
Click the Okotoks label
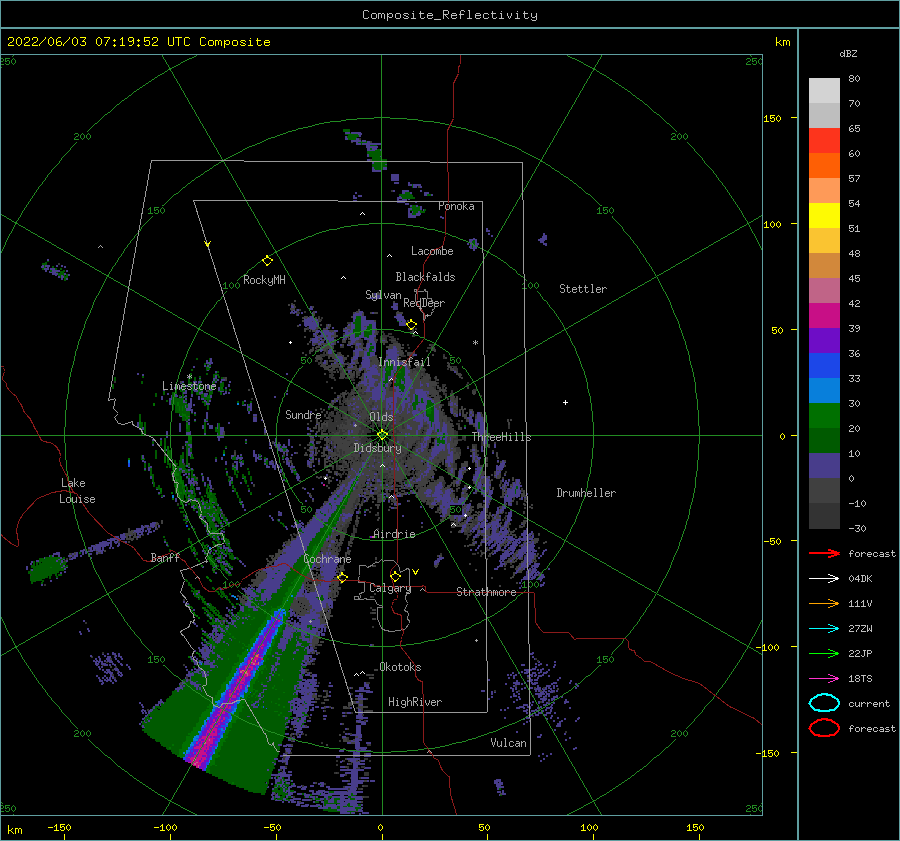tap(400, 667)
